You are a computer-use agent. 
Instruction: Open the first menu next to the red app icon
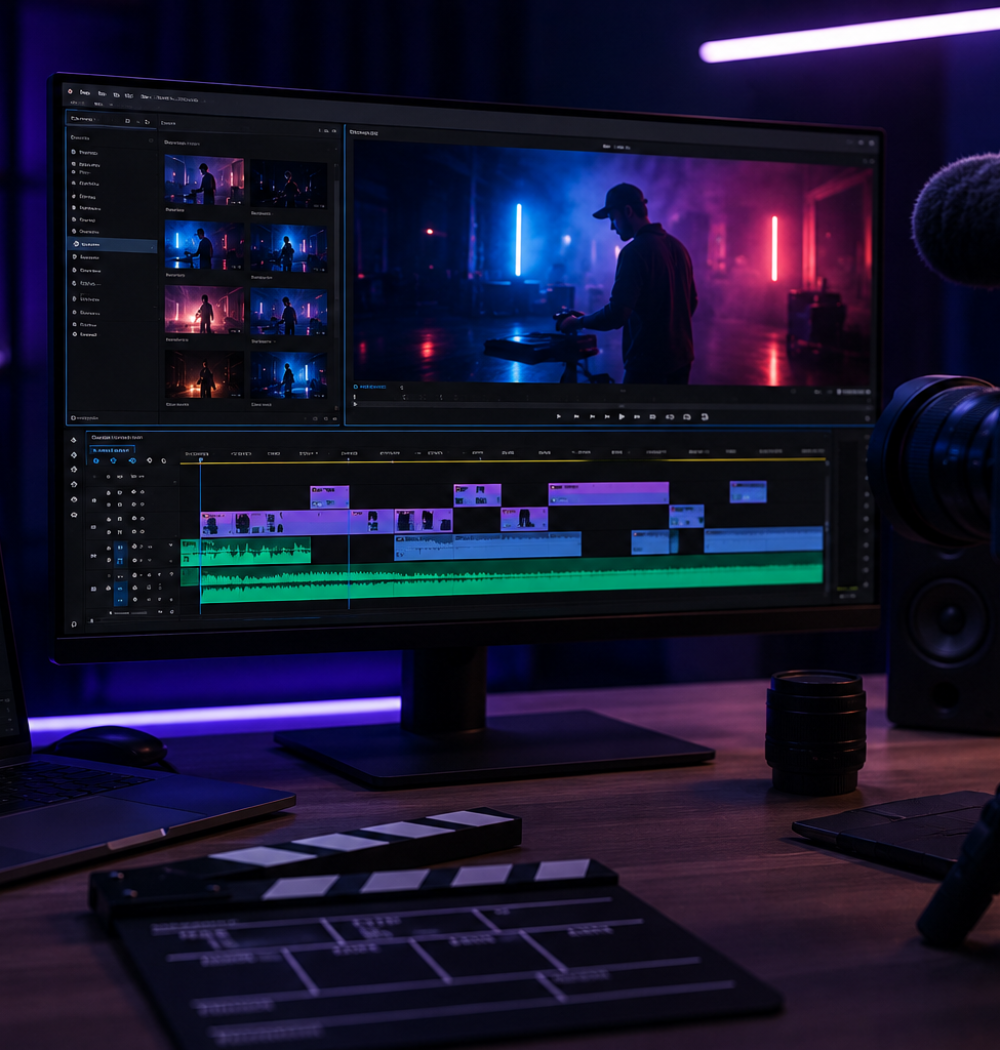tap(85, 92)
